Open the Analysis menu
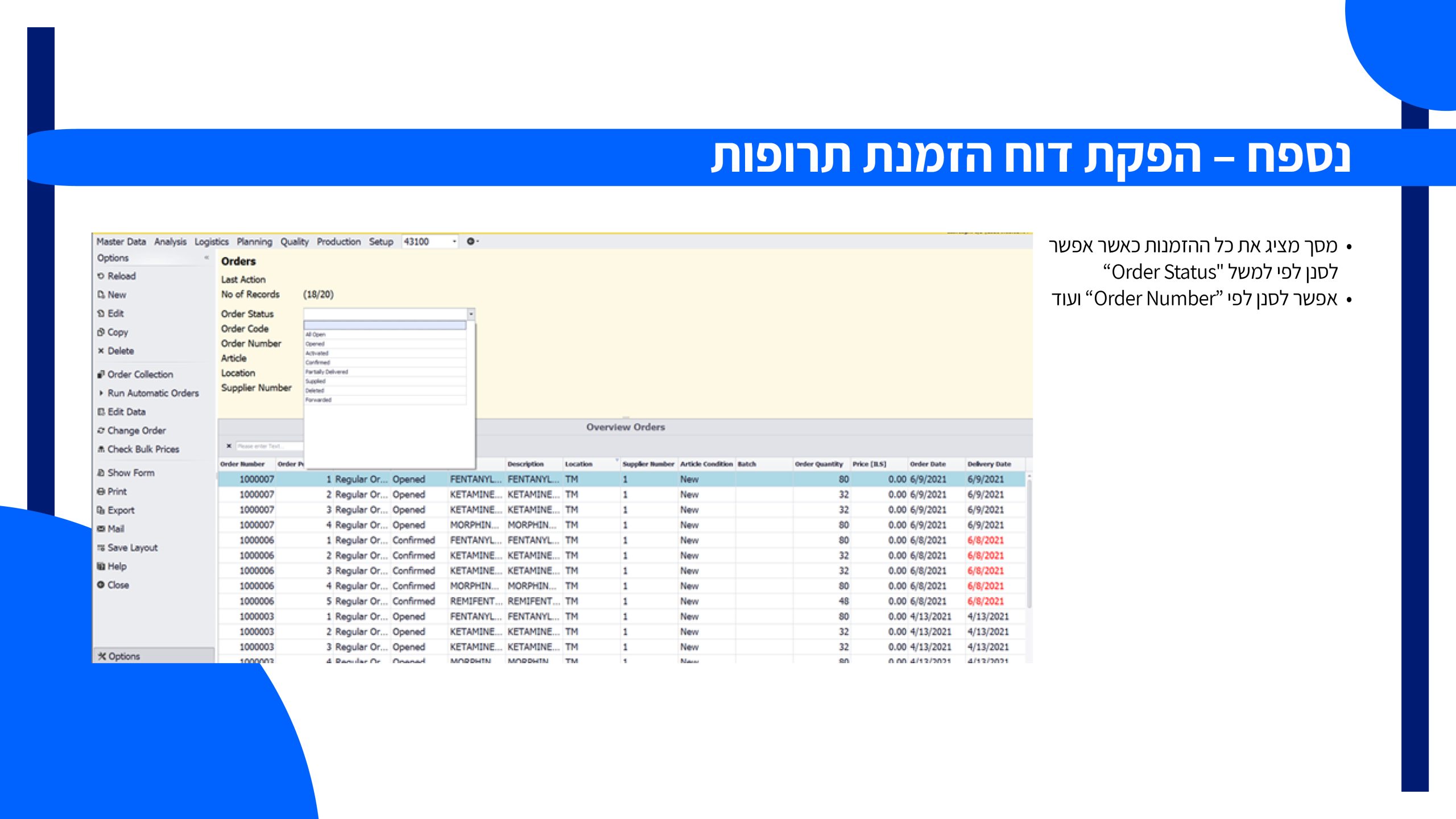1456x819 pixels. (170, 242)
